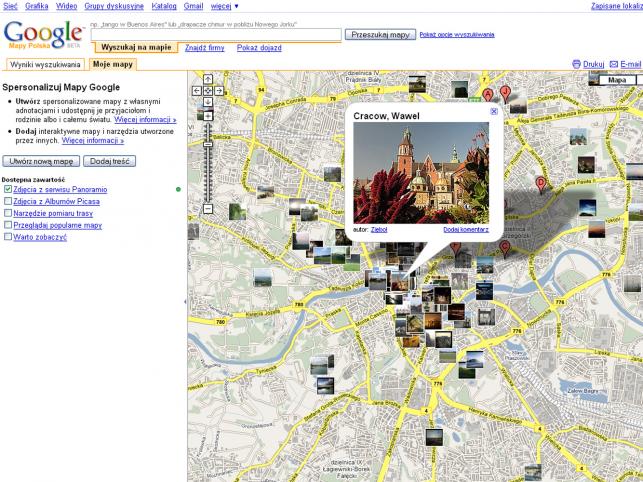Click the Zdjęcia z serwisu Panoramio link
Screen dimensions: 643x482
[60, 189]
